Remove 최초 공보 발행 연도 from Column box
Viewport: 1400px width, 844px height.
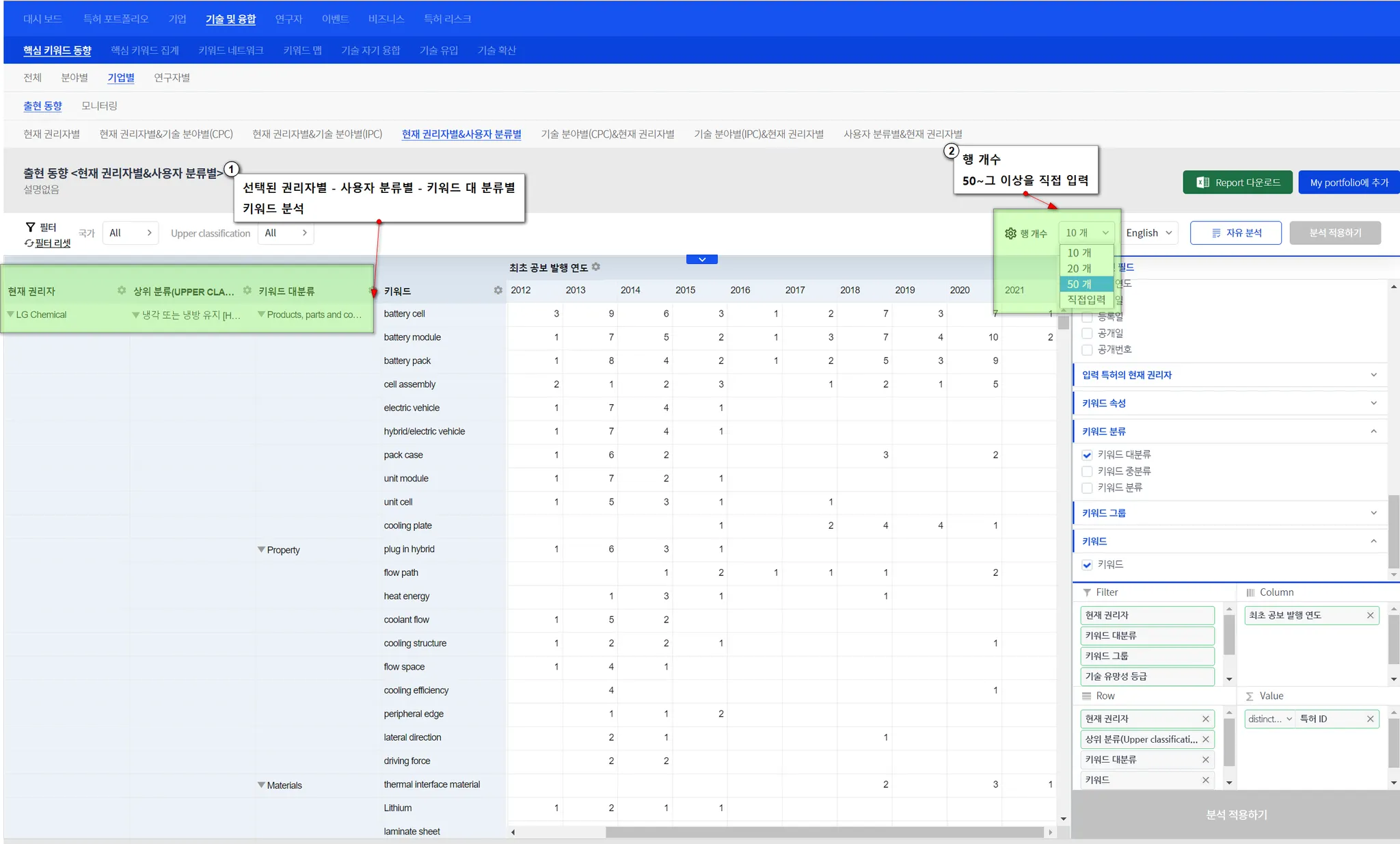(1370, 616)
